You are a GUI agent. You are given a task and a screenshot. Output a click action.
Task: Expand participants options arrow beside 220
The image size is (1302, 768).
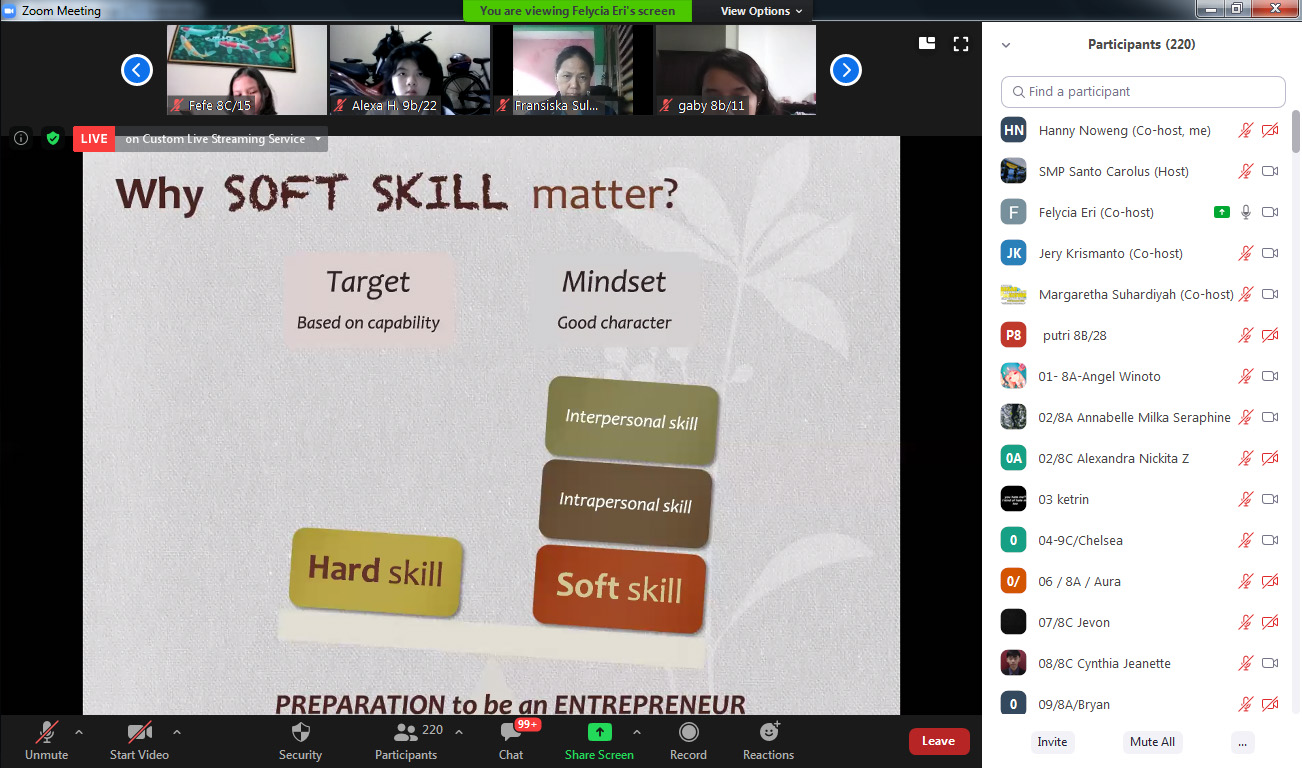tap(459, 731)
